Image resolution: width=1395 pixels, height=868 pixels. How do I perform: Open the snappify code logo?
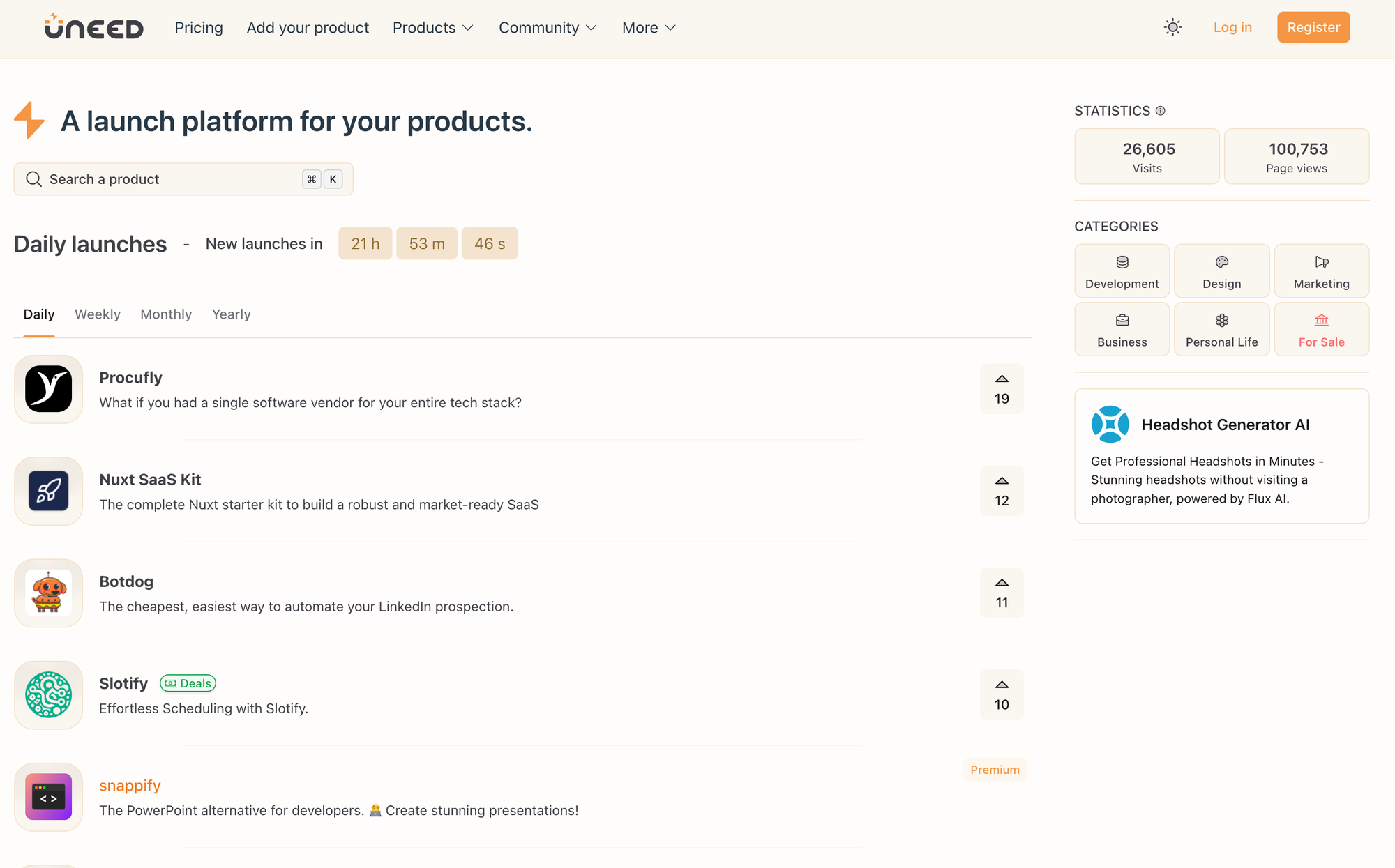tap(48, 796)
